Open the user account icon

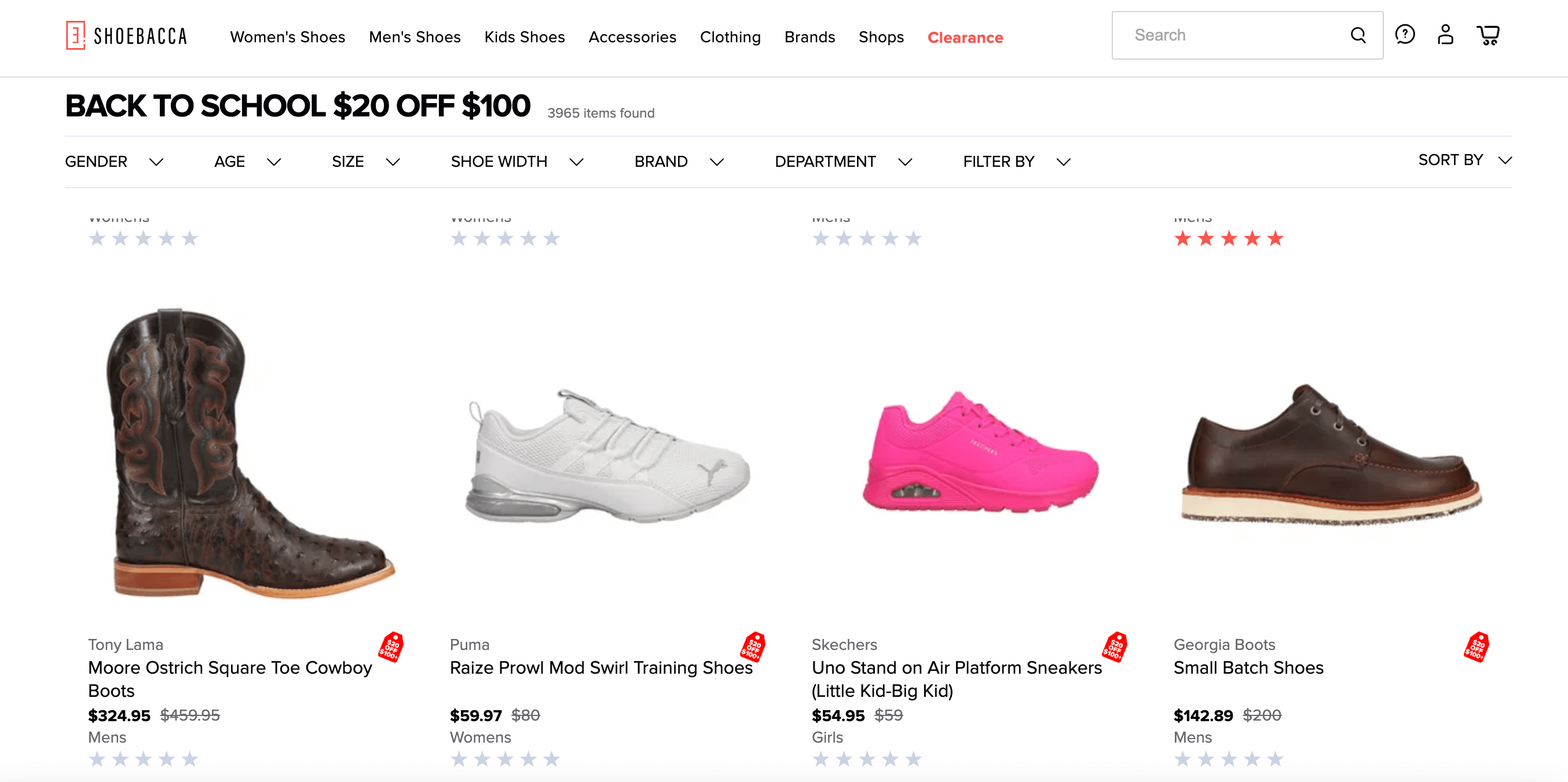1445,35
